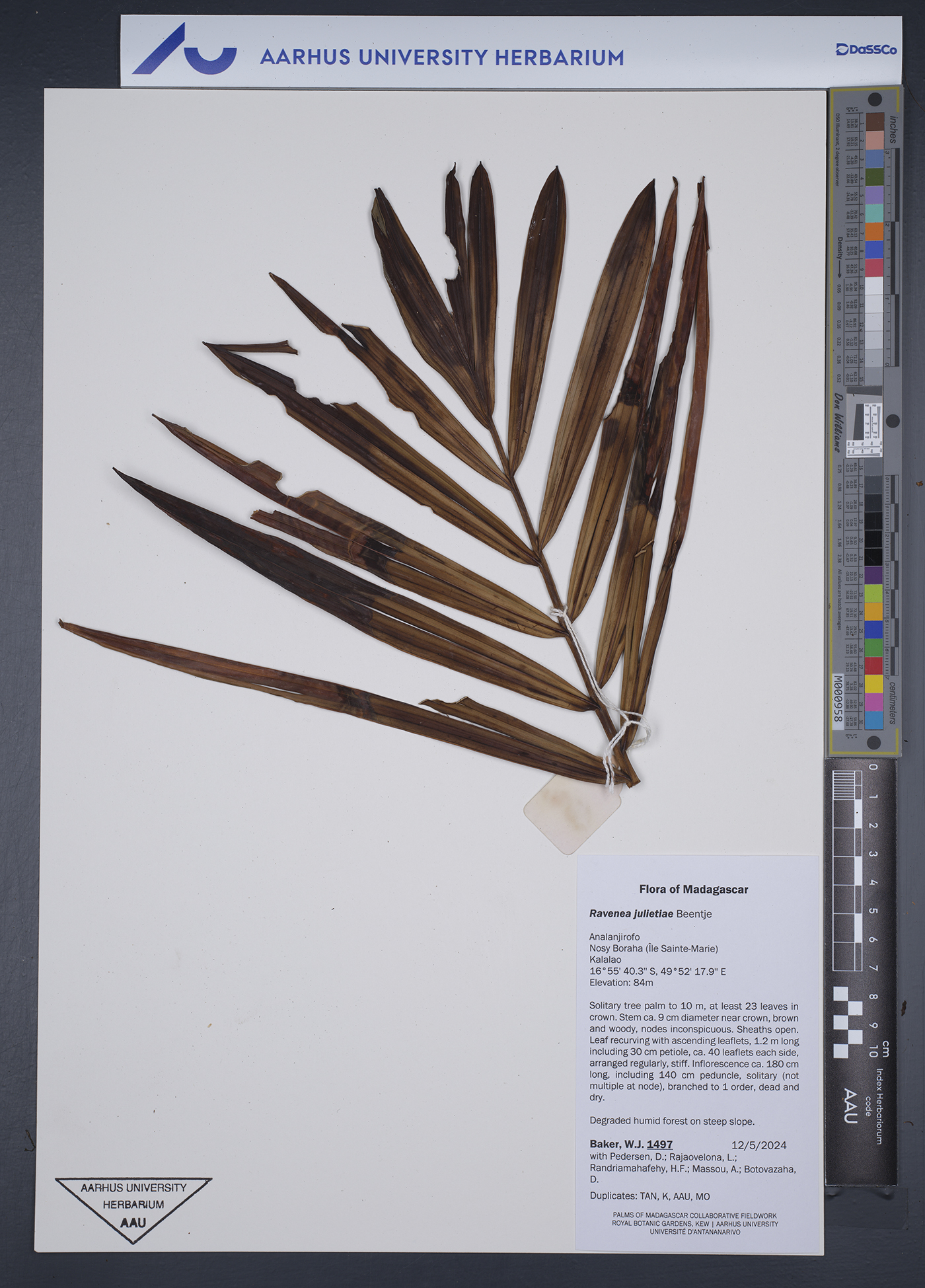Pick the dark purple color patch
This screenshot has width=925, height=1288.
pos(874,574)
